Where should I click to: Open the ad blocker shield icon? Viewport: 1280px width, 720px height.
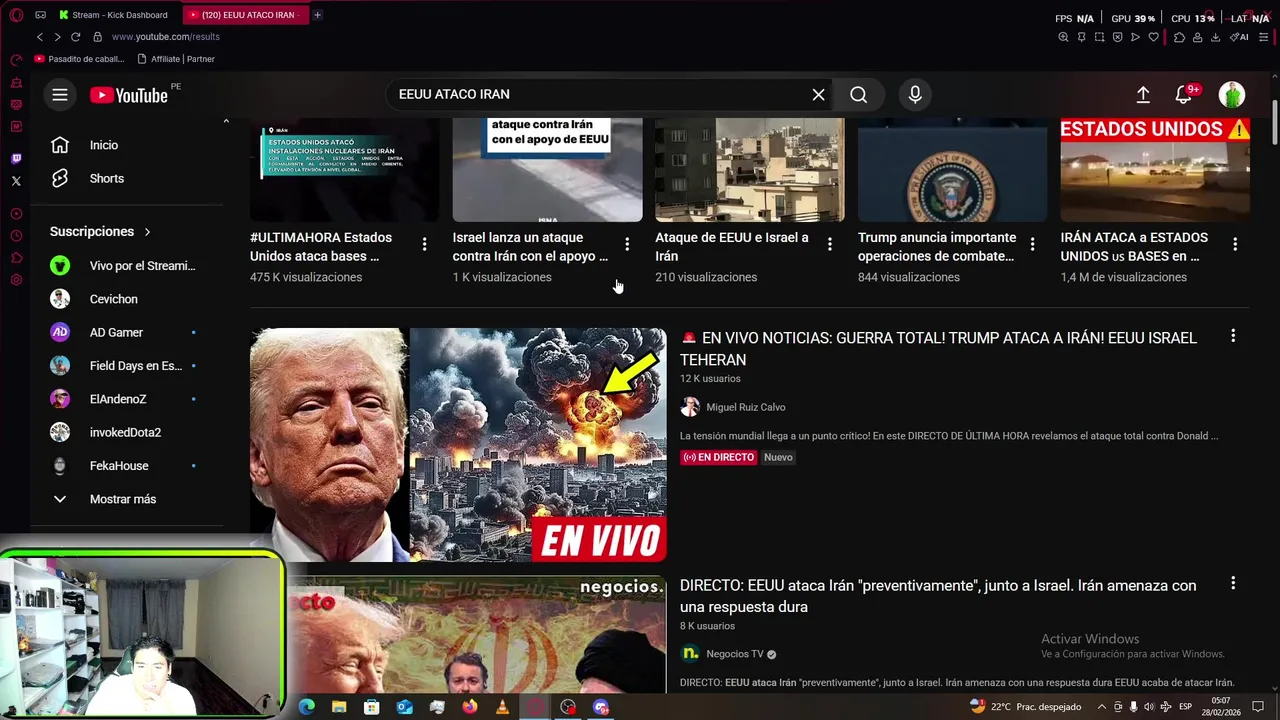pyautogui.click(x=1117, y=37)
